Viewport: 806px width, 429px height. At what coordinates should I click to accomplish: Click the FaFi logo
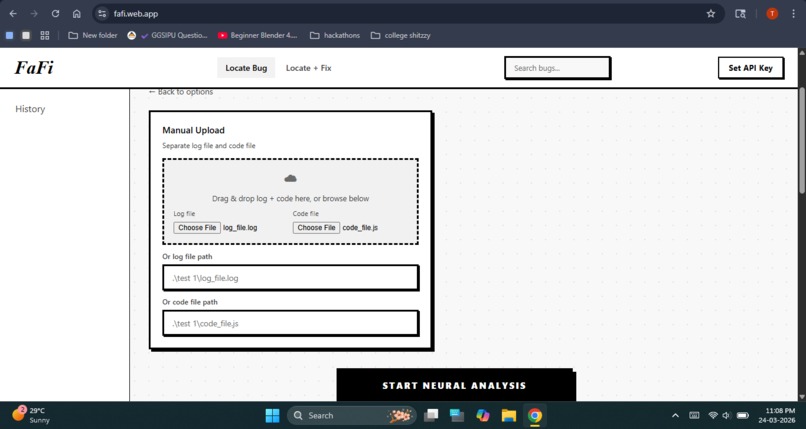[34, 67]
